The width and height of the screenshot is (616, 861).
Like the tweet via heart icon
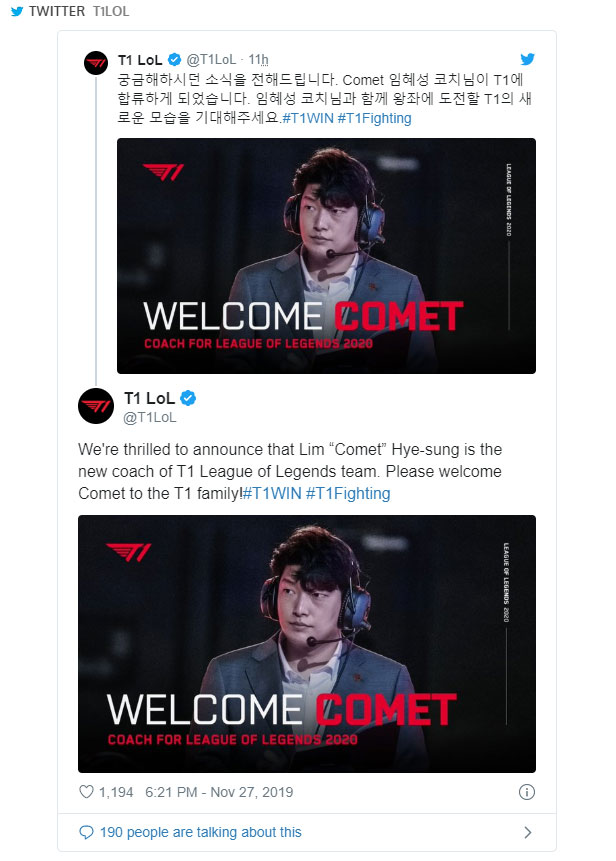[x=87, y=792]
